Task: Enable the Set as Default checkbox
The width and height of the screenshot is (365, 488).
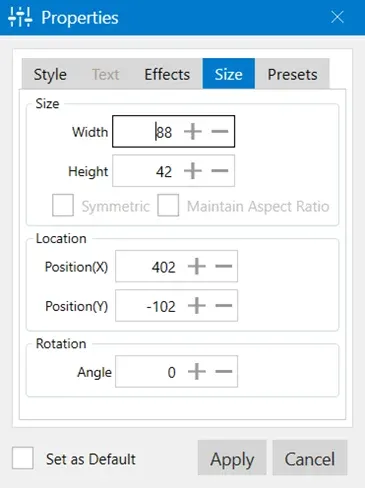Action: [23, 458]
